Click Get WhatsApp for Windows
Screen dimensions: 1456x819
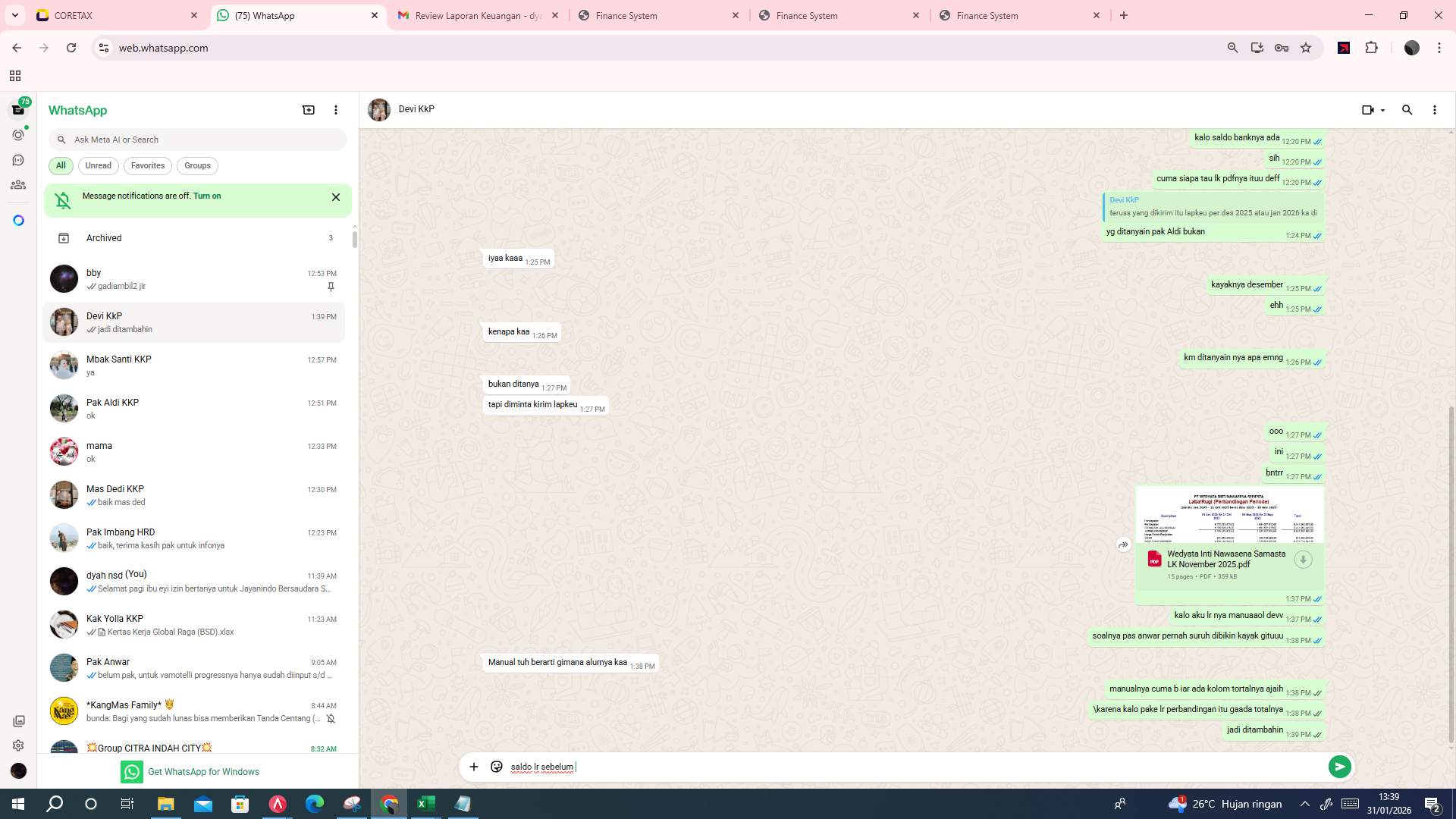[203, 771]
